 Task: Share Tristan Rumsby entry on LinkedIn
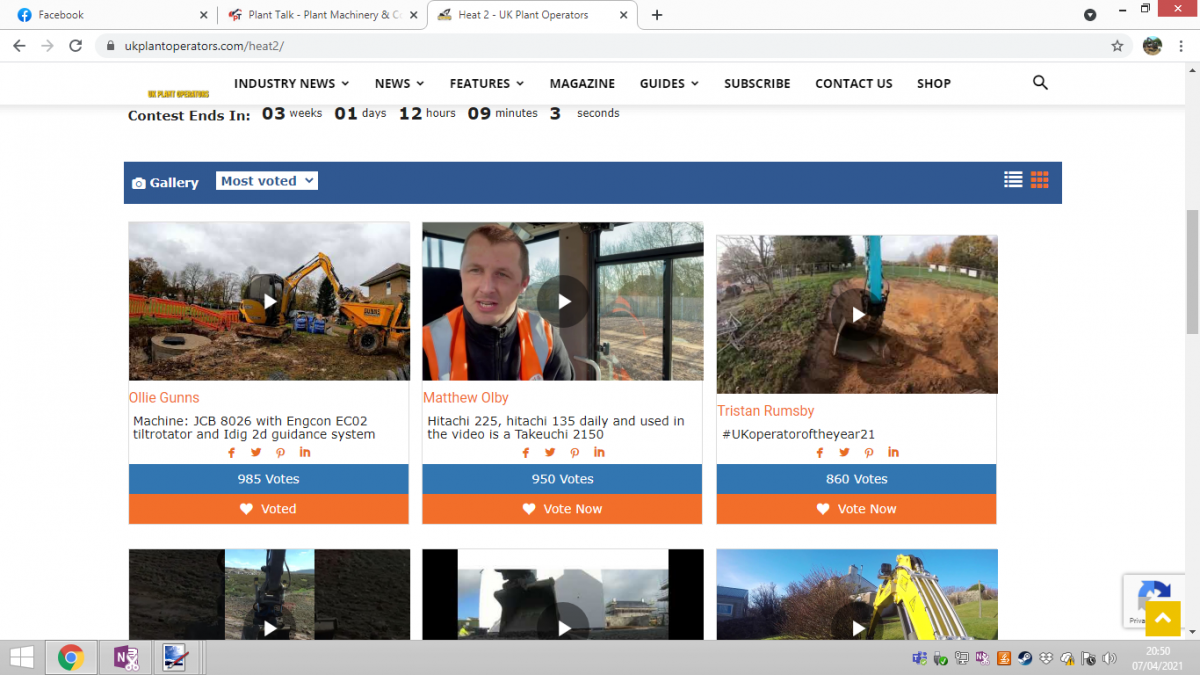(893, 452)
